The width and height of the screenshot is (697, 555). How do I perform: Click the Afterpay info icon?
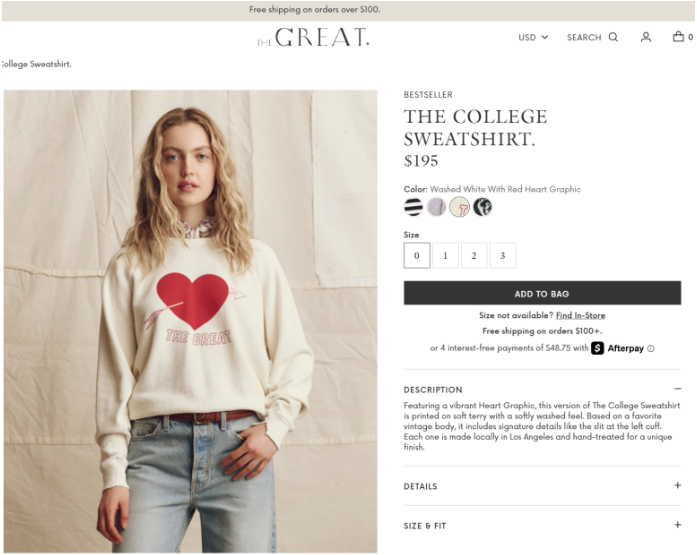pos(651,349)
